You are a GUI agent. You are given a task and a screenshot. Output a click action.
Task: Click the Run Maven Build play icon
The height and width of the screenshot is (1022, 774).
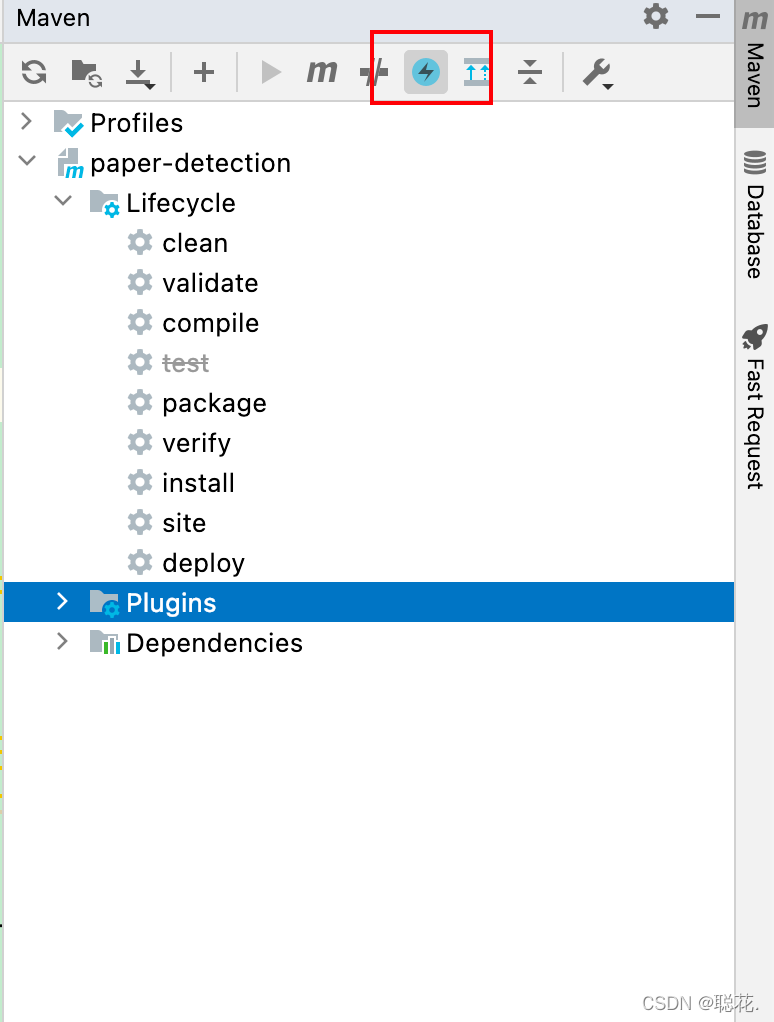click(x=270, y=72)
